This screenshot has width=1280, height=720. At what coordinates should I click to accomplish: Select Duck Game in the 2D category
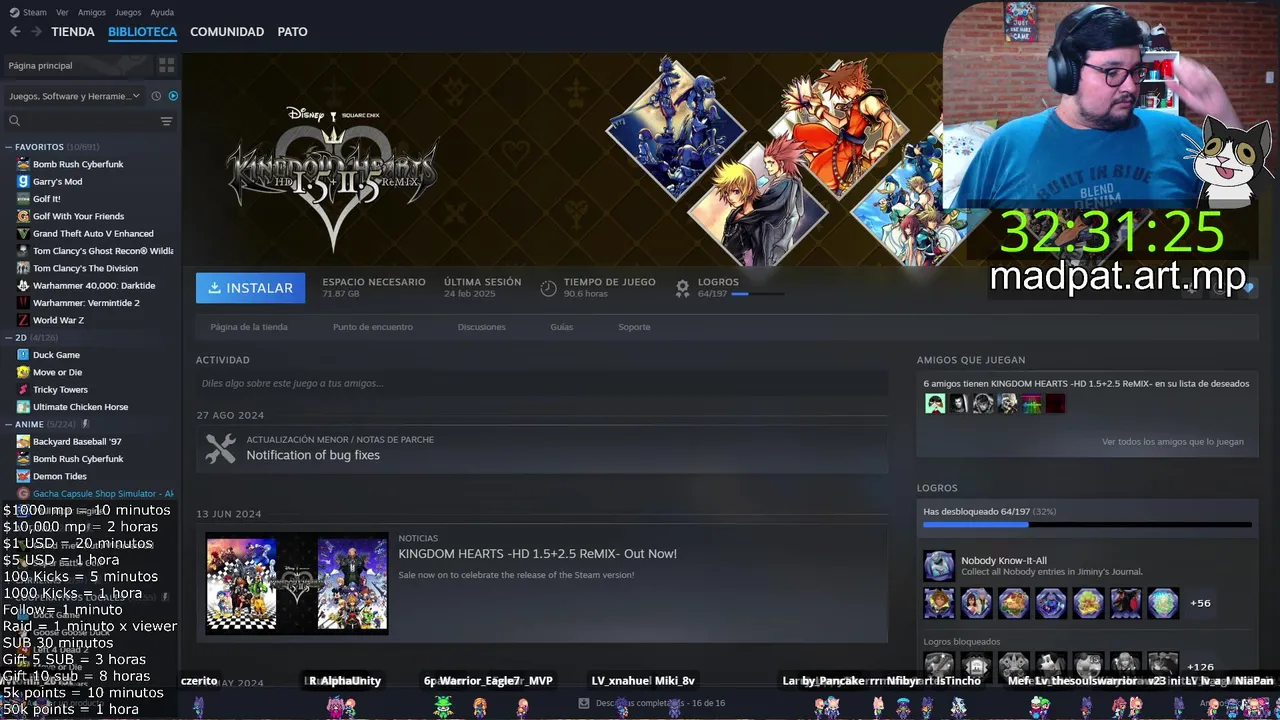click(56, 355)
